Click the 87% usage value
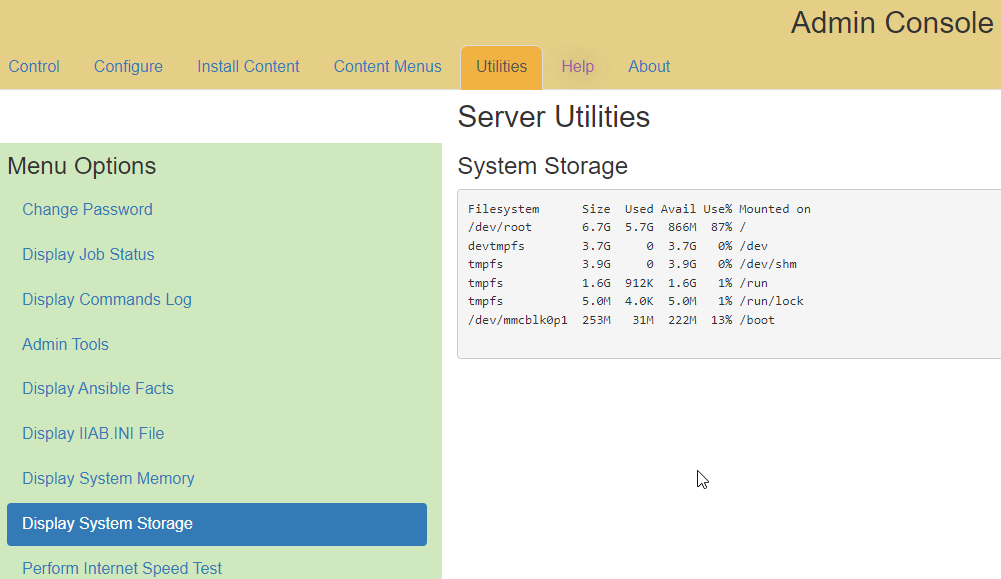 tap(721, 227)
